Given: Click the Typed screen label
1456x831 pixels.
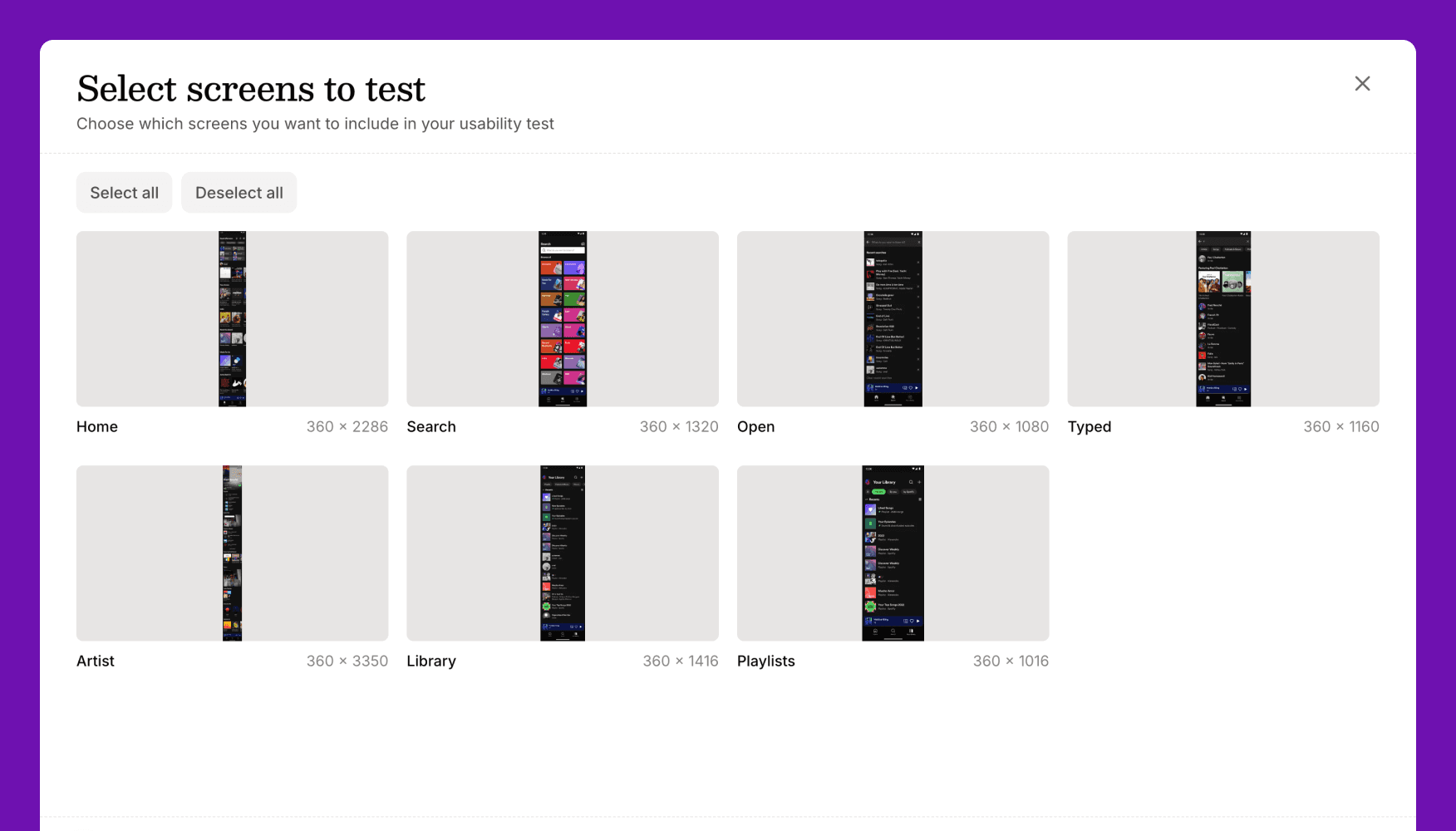Looking at the screenshot, I should point(1090,427).
